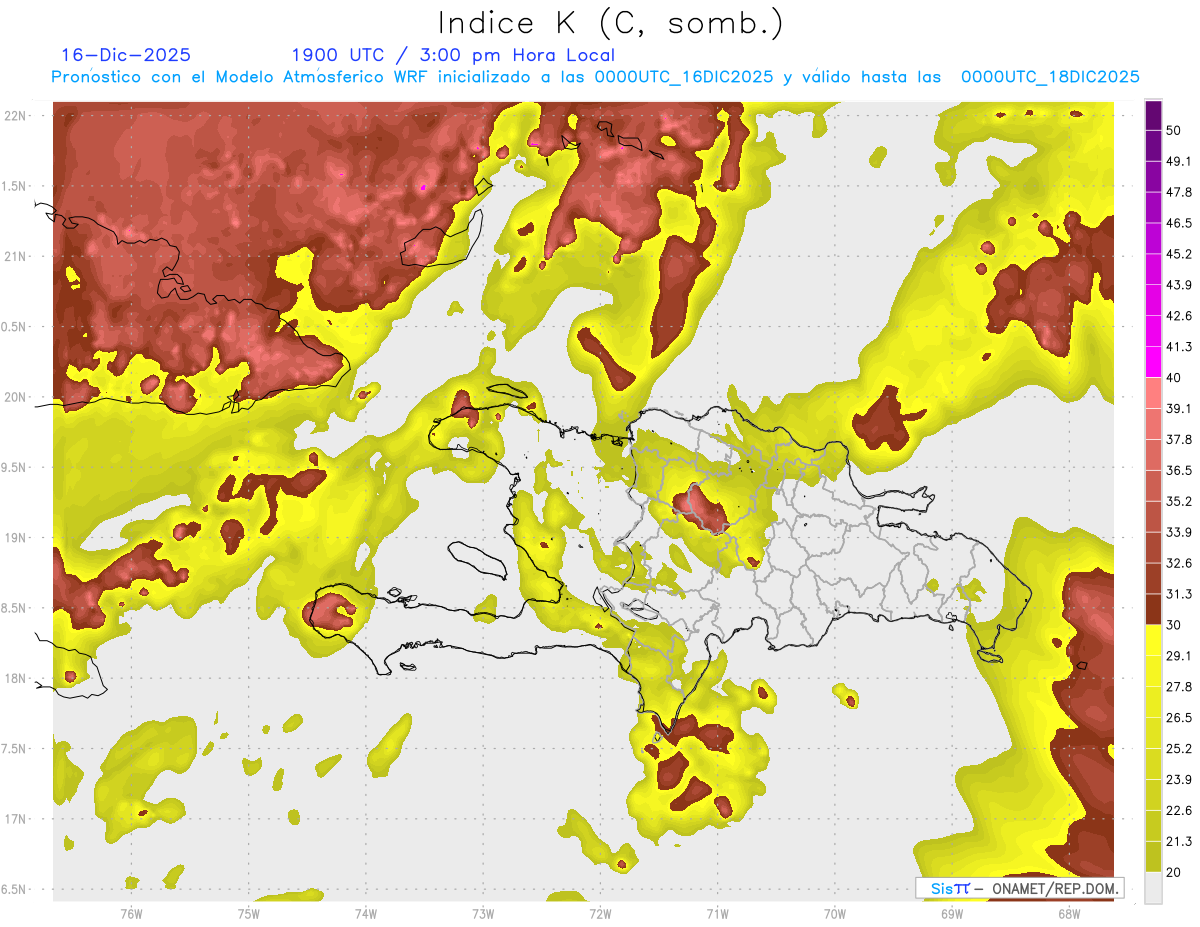Click the colorbar value "29.1"
The image size is (1200, 927).
pos(1178,655)
